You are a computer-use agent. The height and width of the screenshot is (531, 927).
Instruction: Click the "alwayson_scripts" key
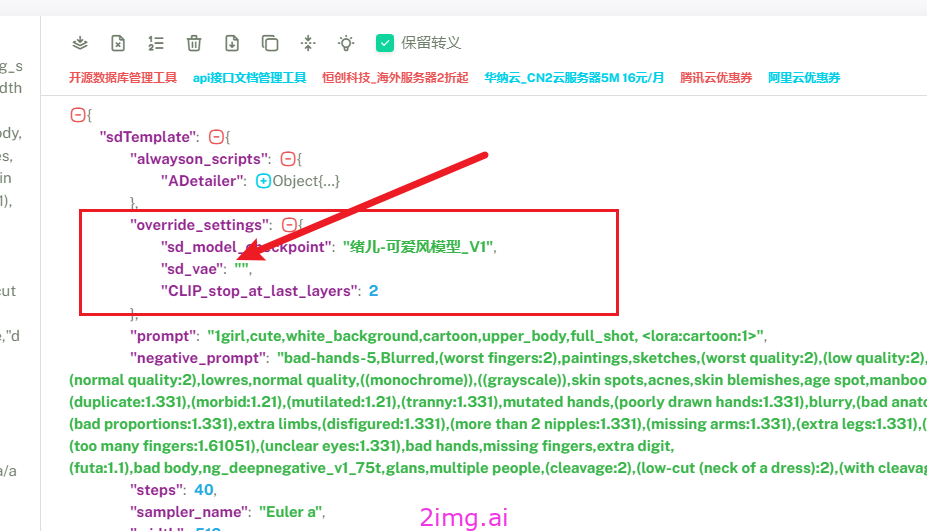pyautogui.click(x=199, y=159)
